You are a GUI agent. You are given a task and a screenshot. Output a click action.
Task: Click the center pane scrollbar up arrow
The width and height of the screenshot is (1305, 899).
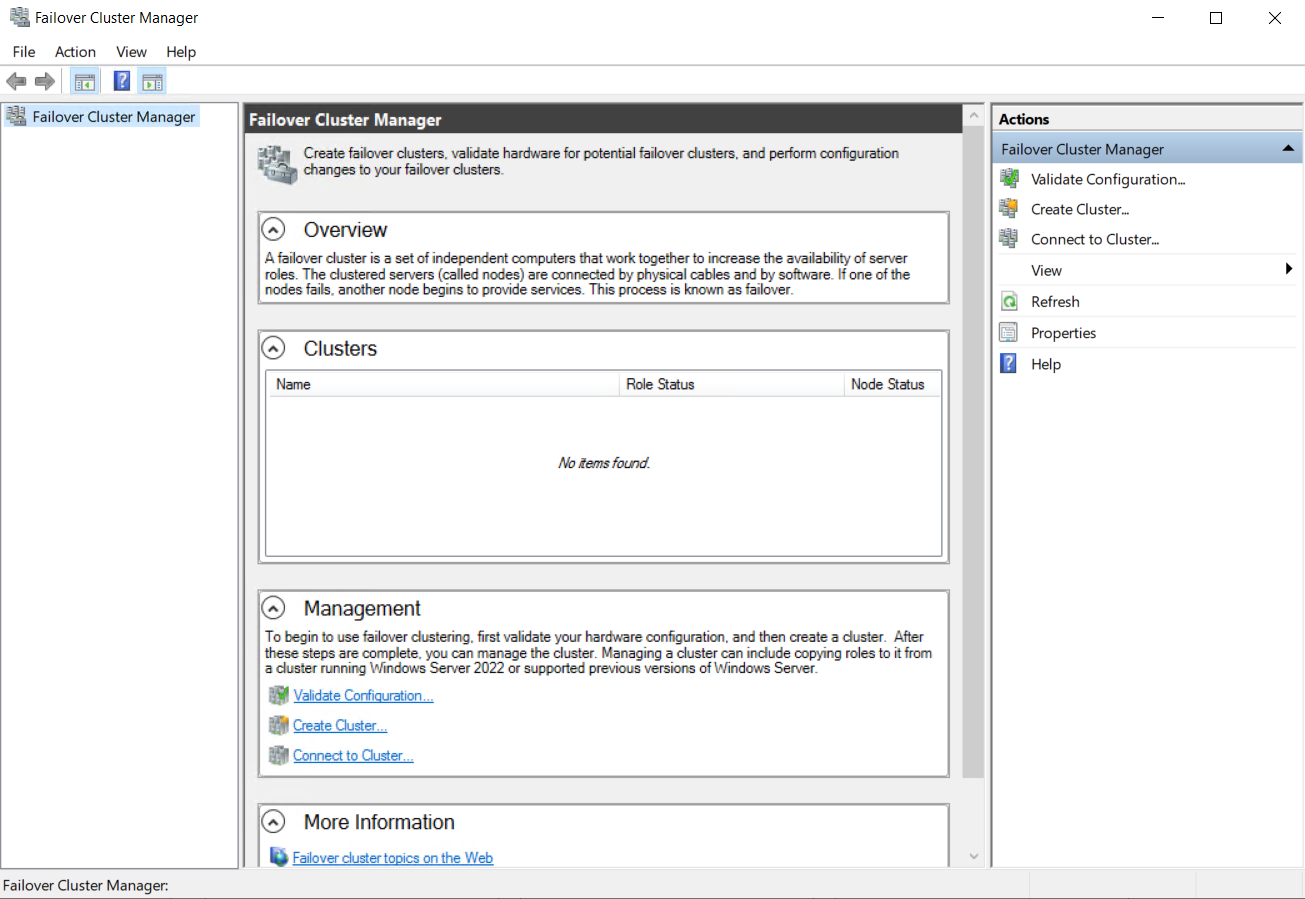pos(974,116)
